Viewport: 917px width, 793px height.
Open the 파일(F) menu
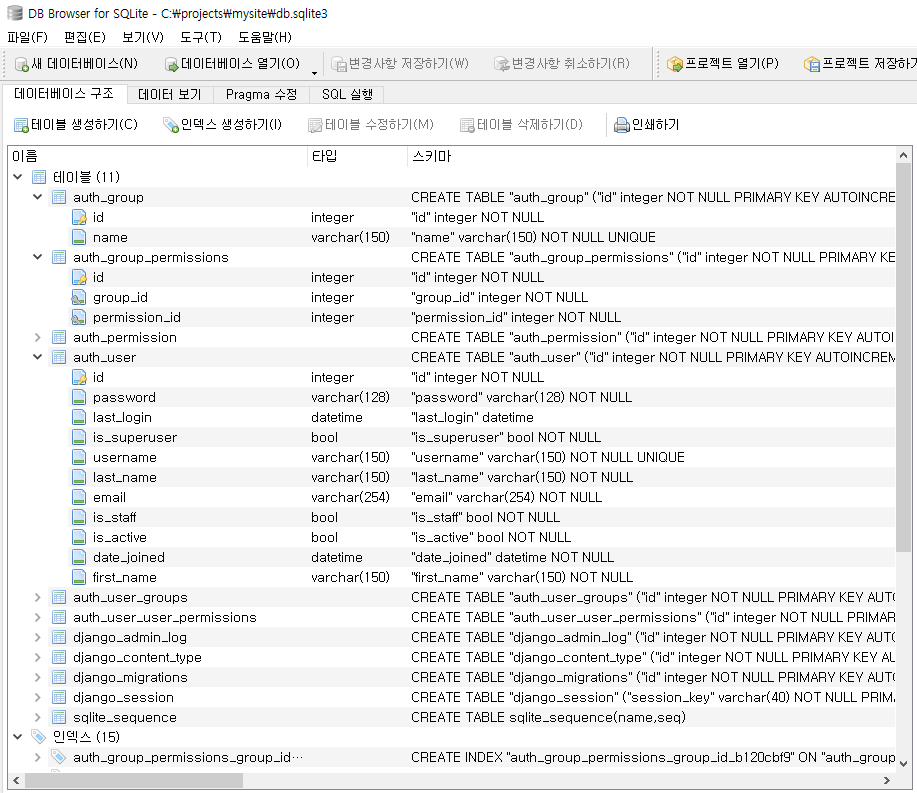click(27, 37)
